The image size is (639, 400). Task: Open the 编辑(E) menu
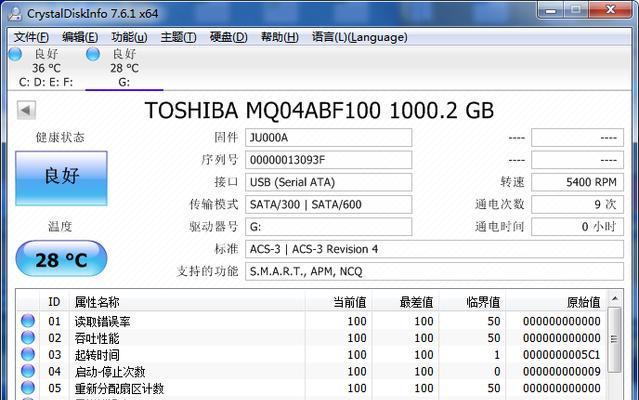(80, 37)
